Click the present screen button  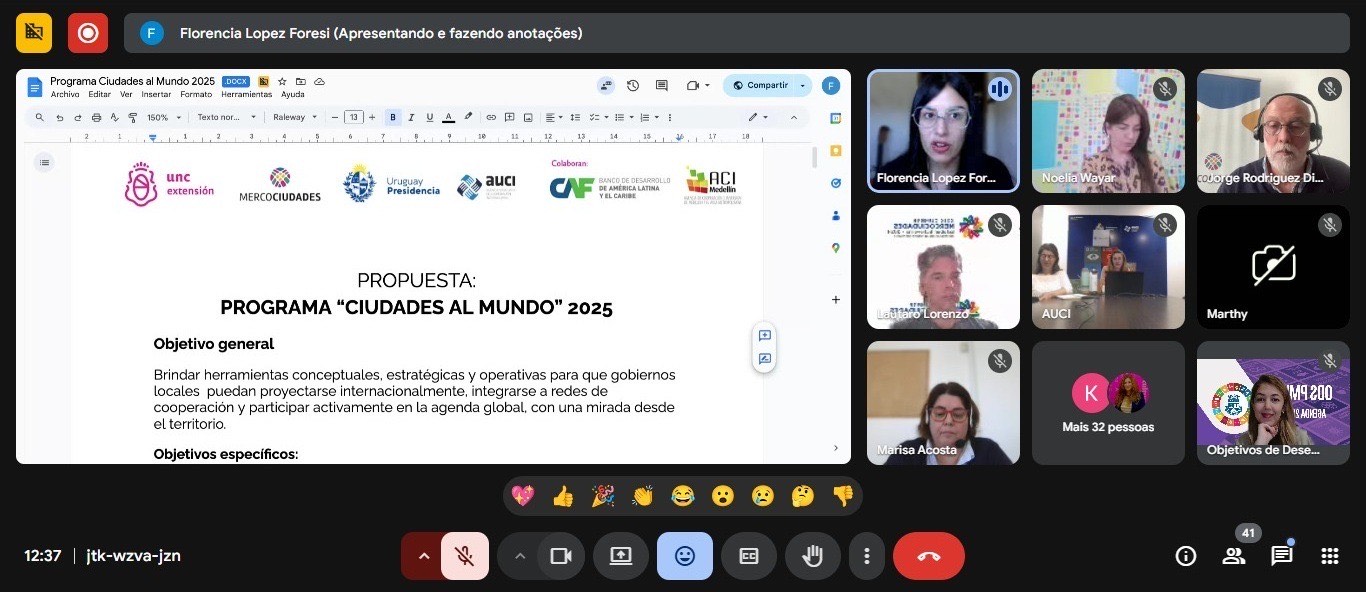coord(620,556)
